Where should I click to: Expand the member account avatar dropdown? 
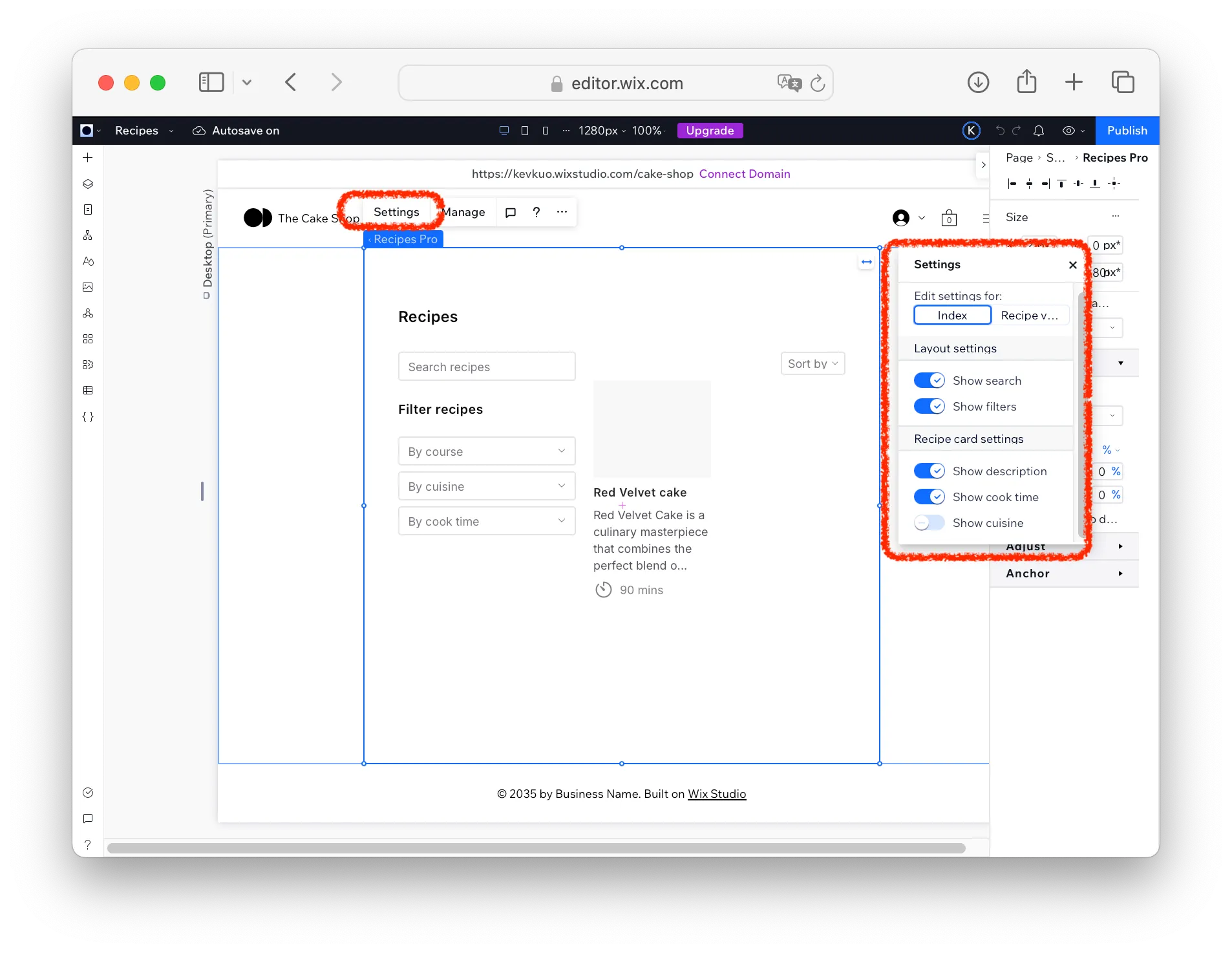click(x=909, y=218)
